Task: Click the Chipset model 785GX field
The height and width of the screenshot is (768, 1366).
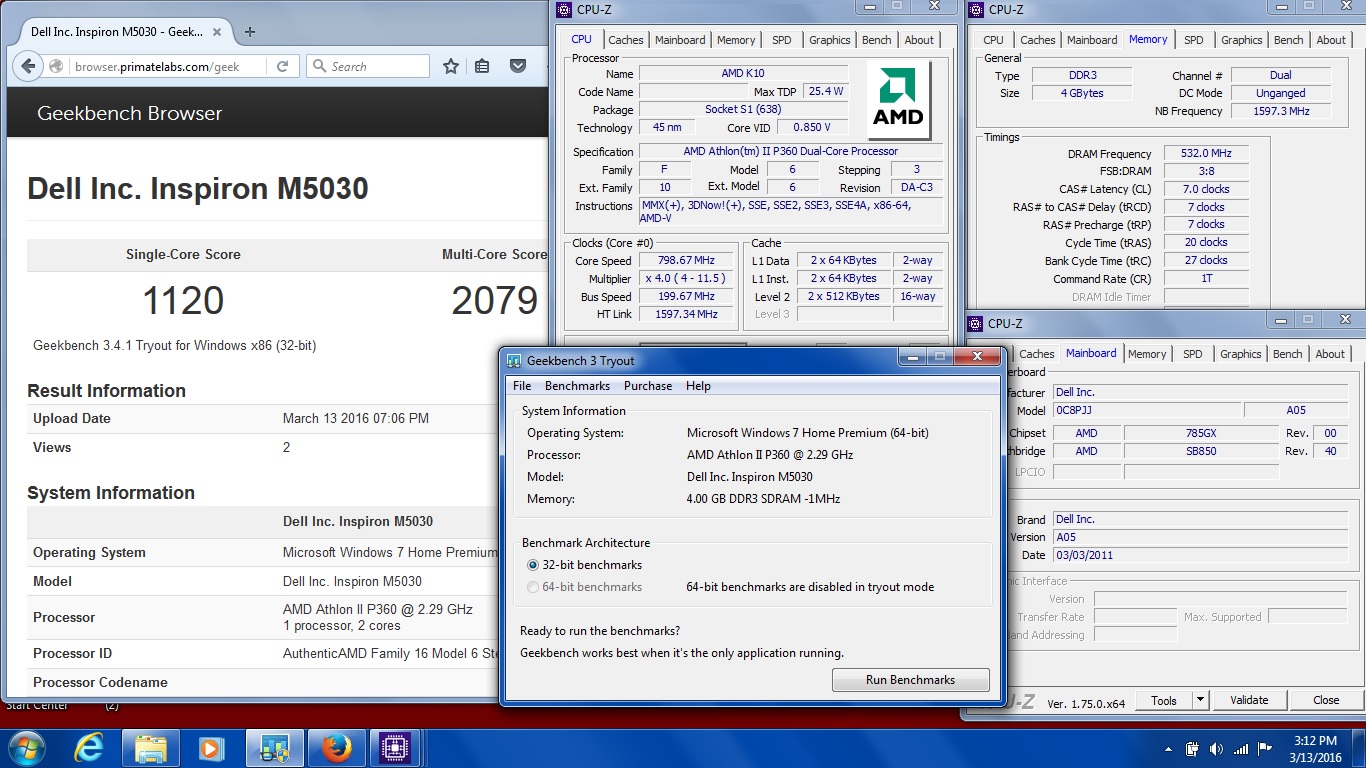Action: [x=1201, y=433]
